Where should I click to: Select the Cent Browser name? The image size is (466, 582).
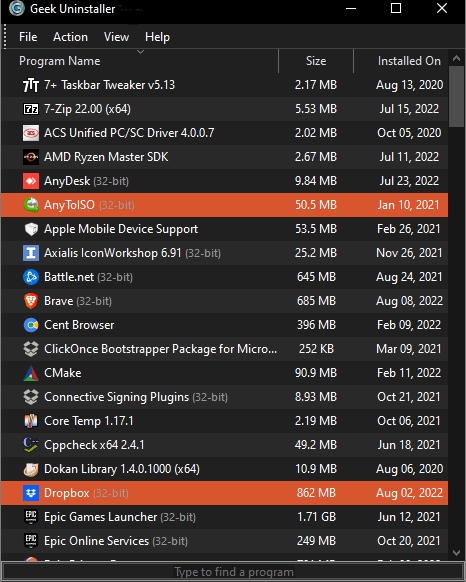coord(79,325)
